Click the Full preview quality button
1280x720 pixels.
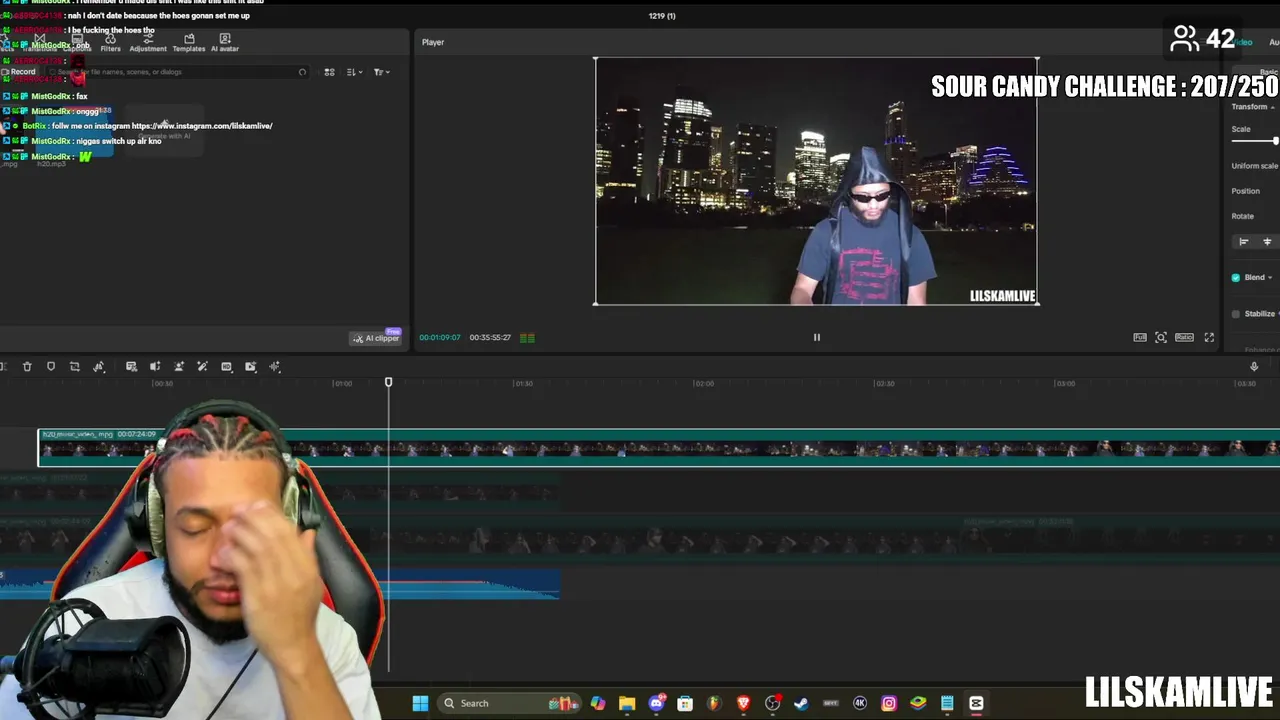click(x=1140, y=337)
